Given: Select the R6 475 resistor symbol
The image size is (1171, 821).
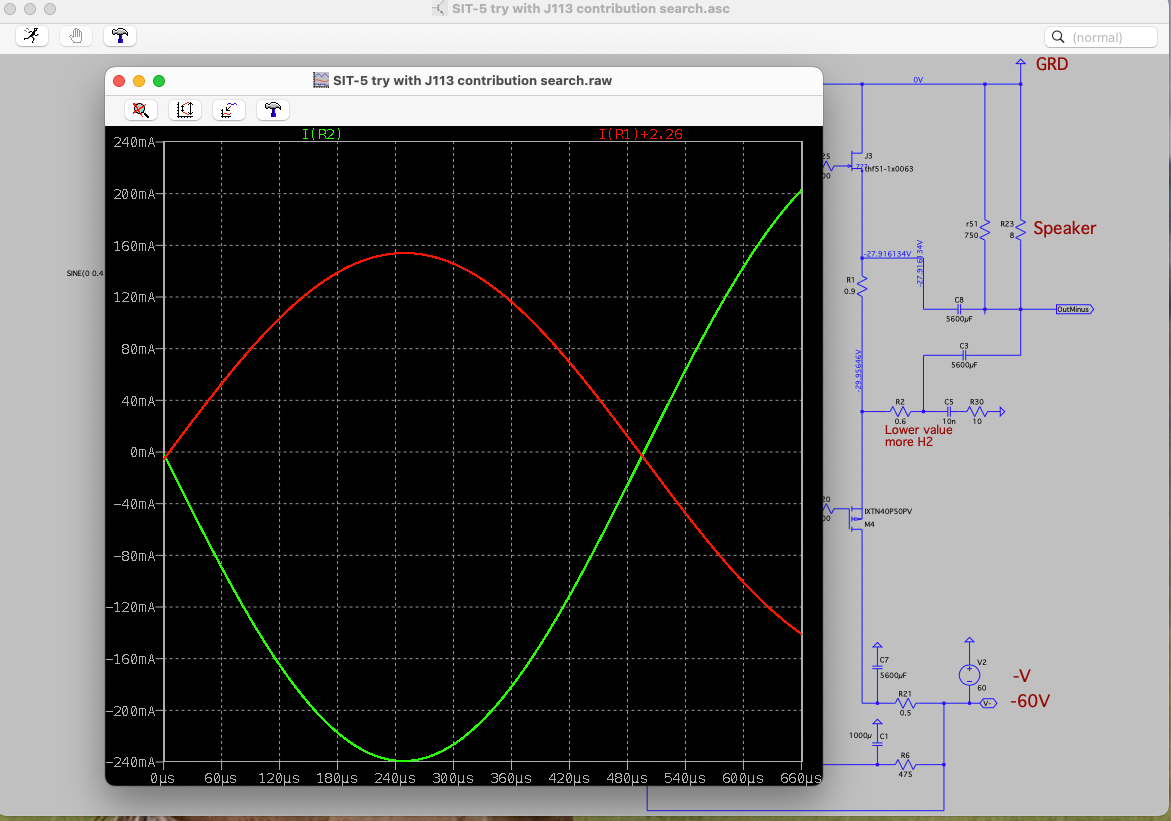Looking at the screenshot, I should pyautogui.click(x=905, y=763).
